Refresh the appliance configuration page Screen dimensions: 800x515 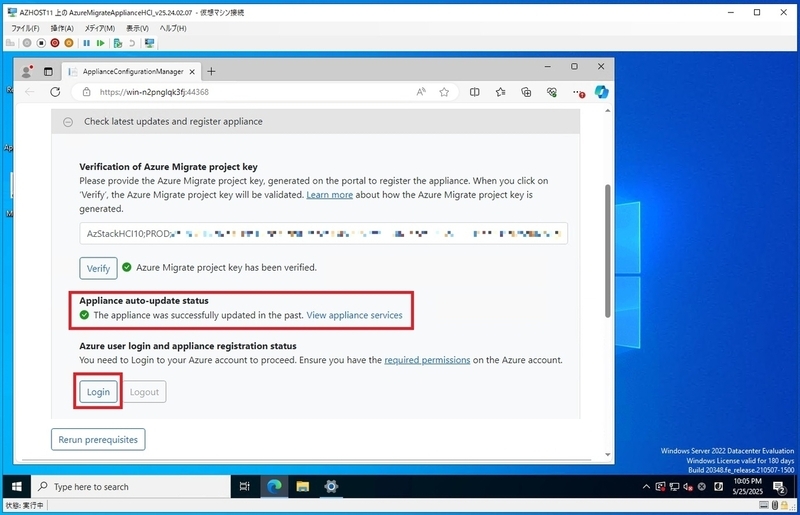55,92
